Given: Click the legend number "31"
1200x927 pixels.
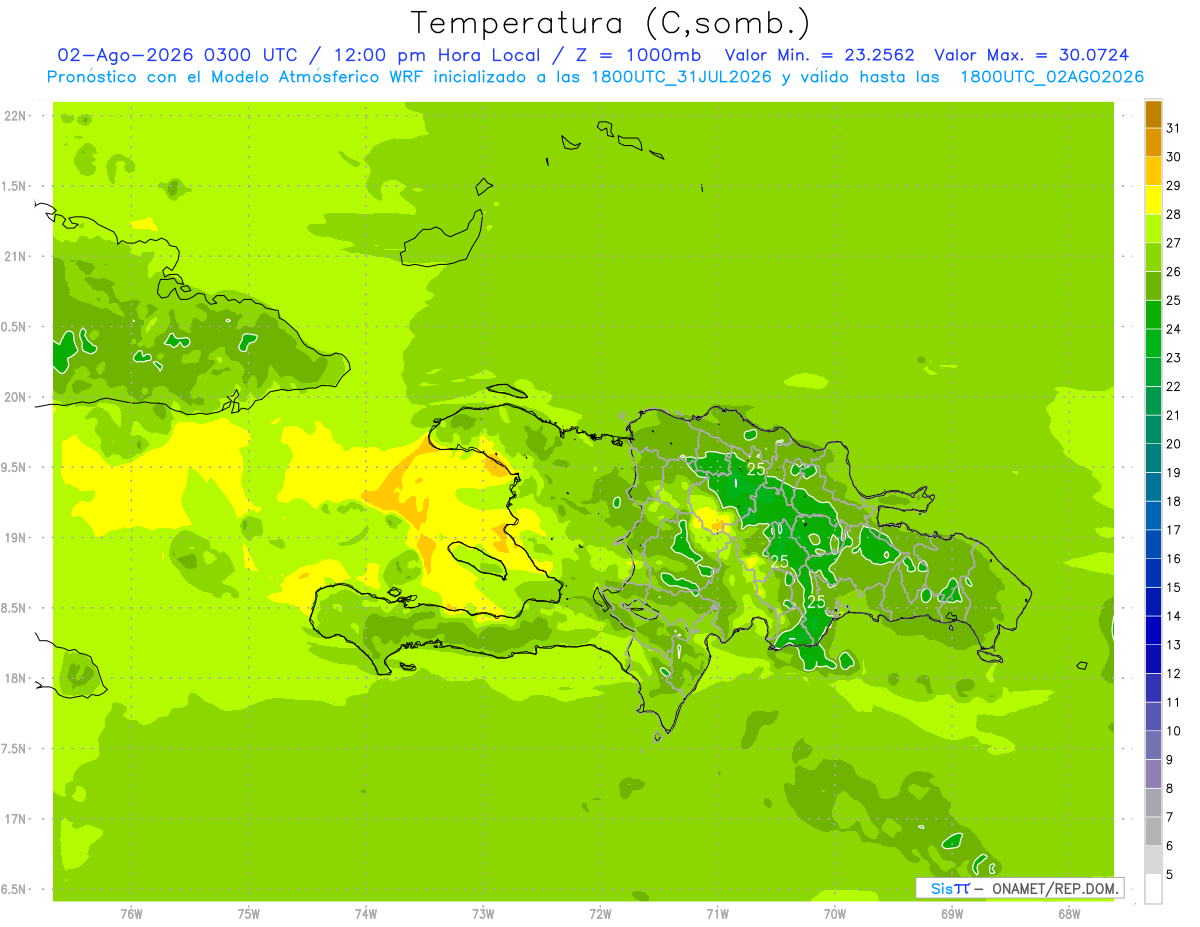Looking at the screenshot, I should (1174, 128).
